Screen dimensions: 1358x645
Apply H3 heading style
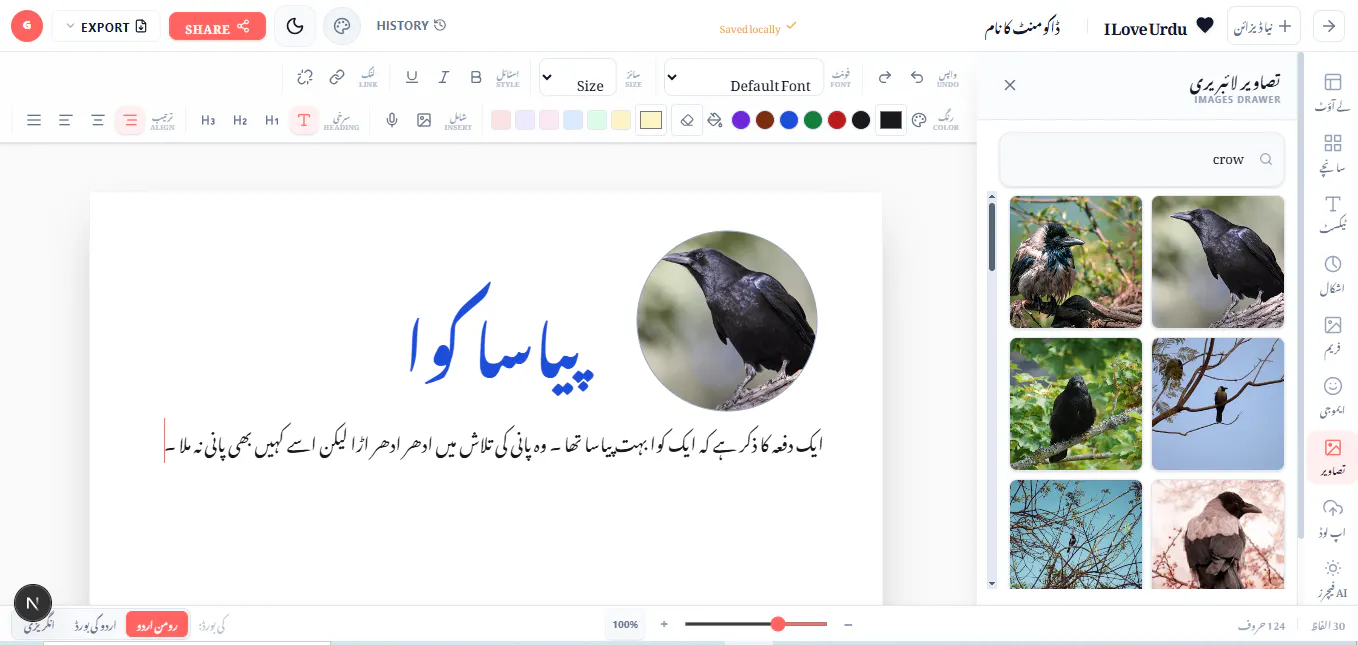[x=208, y=120]
